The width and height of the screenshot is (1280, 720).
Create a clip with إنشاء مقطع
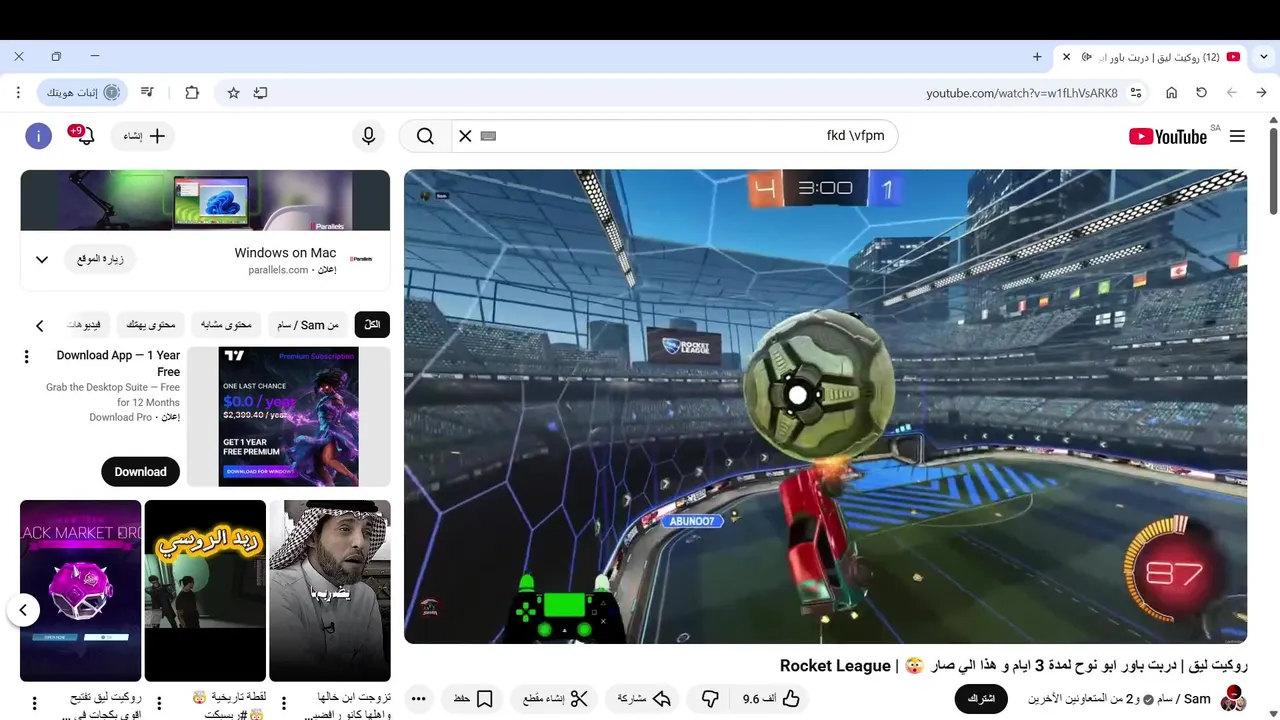pyautogui.click(x=554, y=698)
